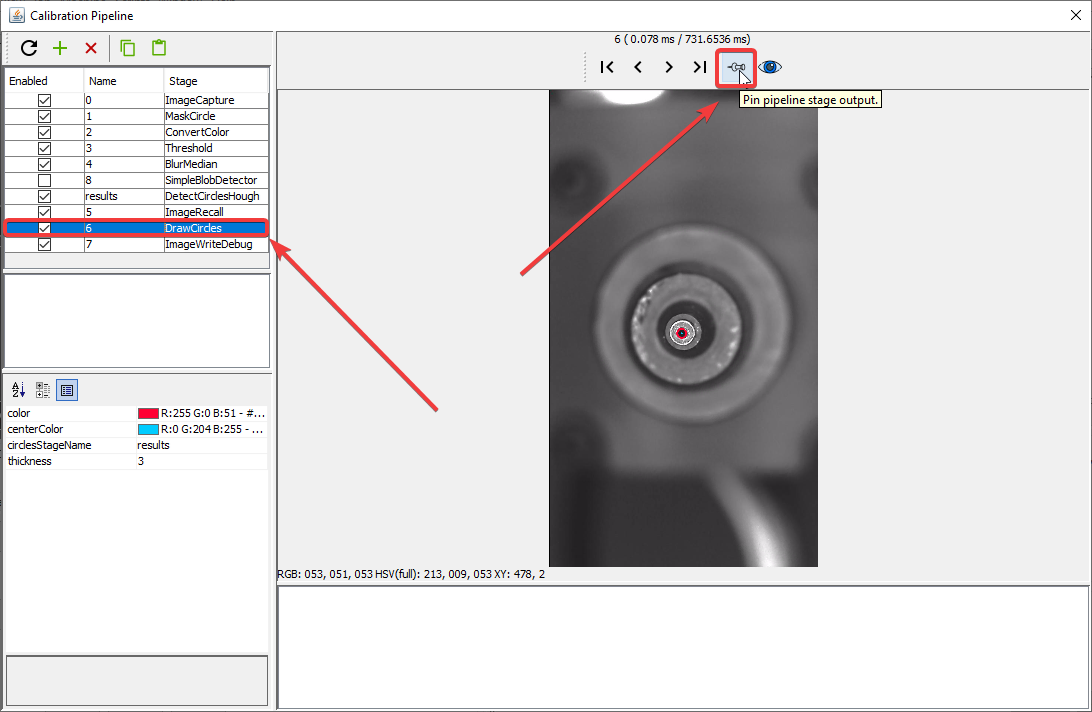Uncheck the Threshold stage
Viewport: 1092px width, 712px height.
[x=45, y=148]
